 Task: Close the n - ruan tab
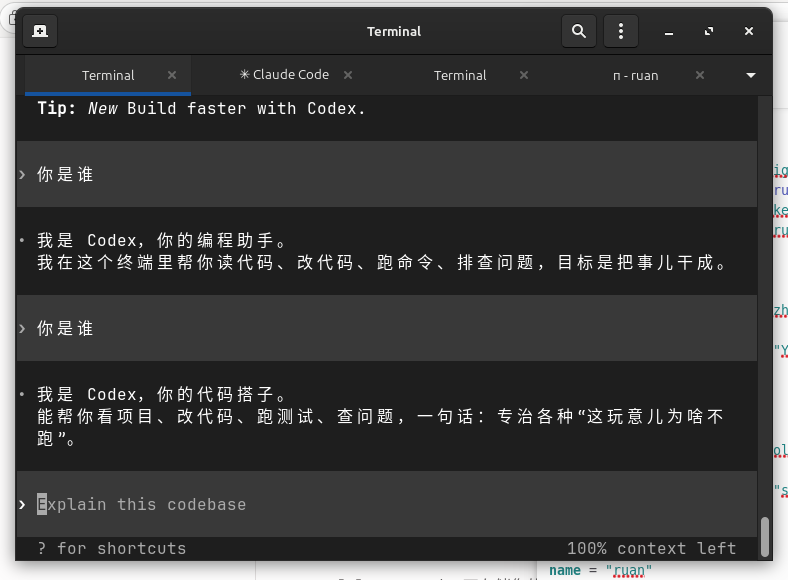pos(700,75)
